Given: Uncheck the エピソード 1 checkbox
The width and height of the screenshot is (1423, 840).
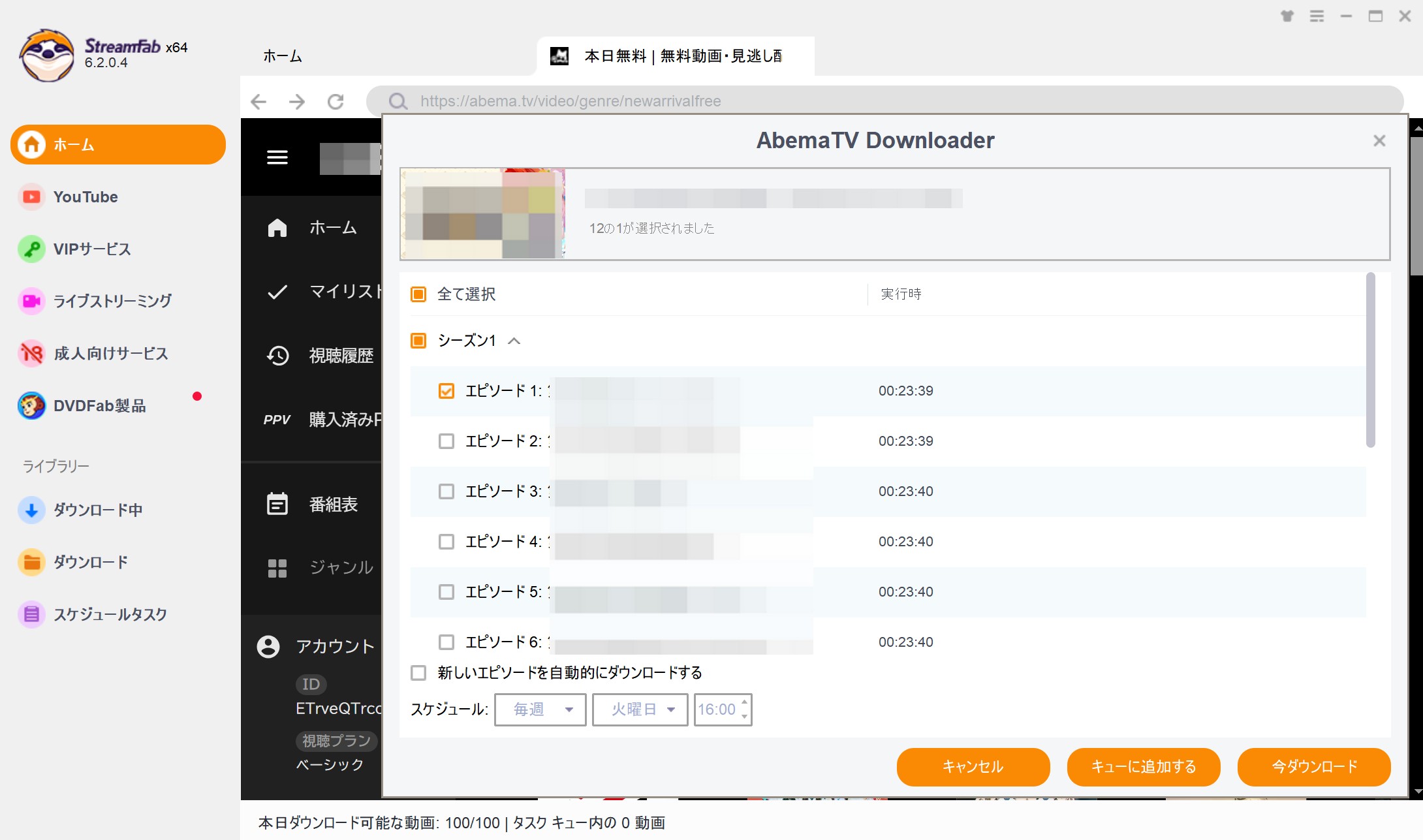Looking at the screenshot, I should tap(446, 391).
